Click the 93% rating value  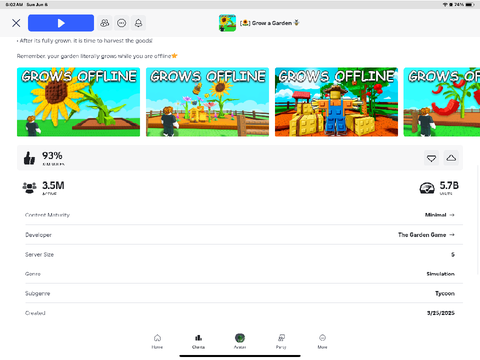pos(52,156)
